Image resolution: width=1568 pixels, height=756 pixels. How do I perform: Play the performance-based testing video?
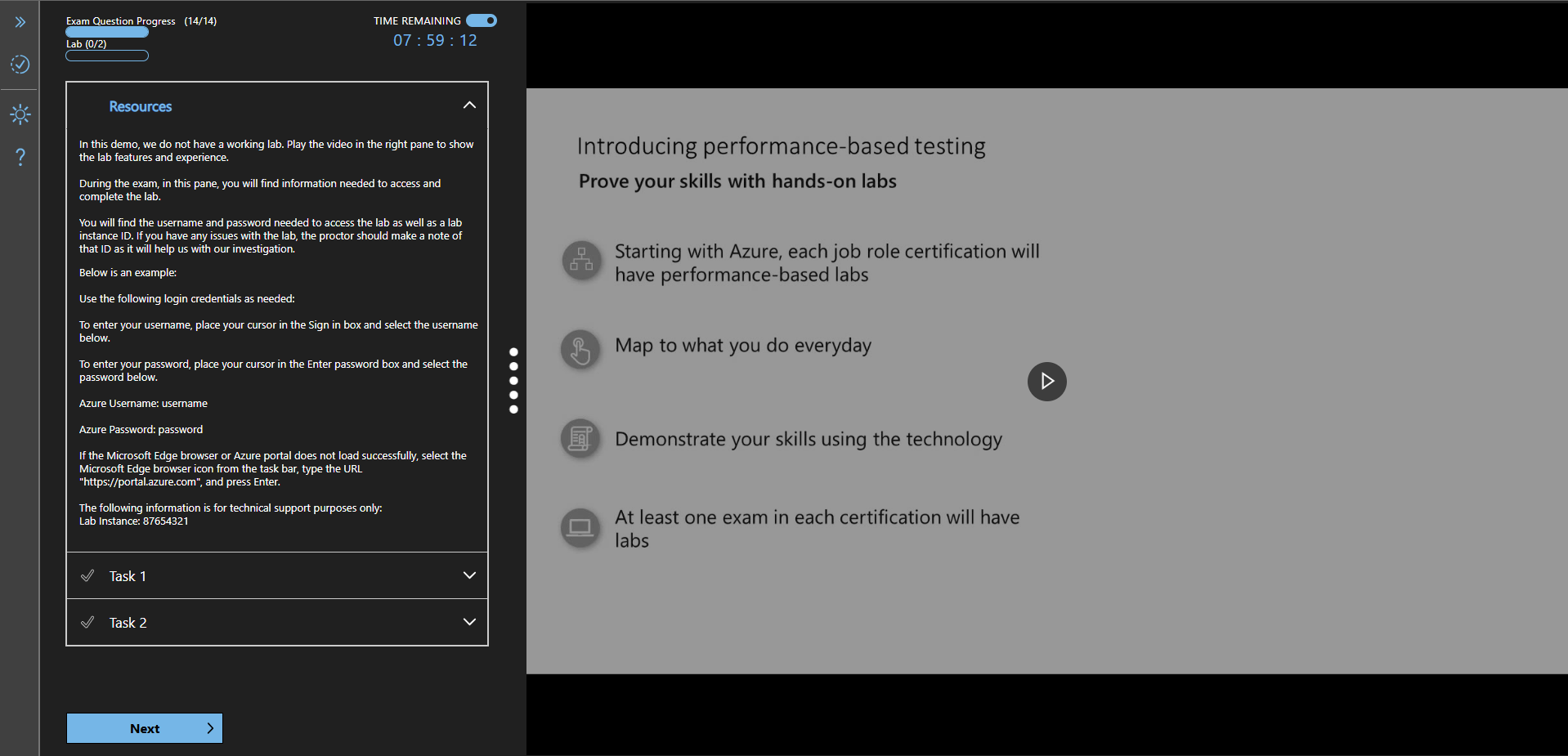click(x=1046, y=382)
